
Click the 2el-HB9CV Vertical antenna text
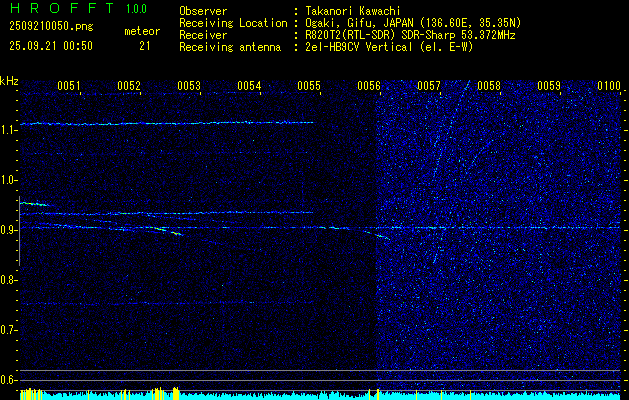pos(389,47)
